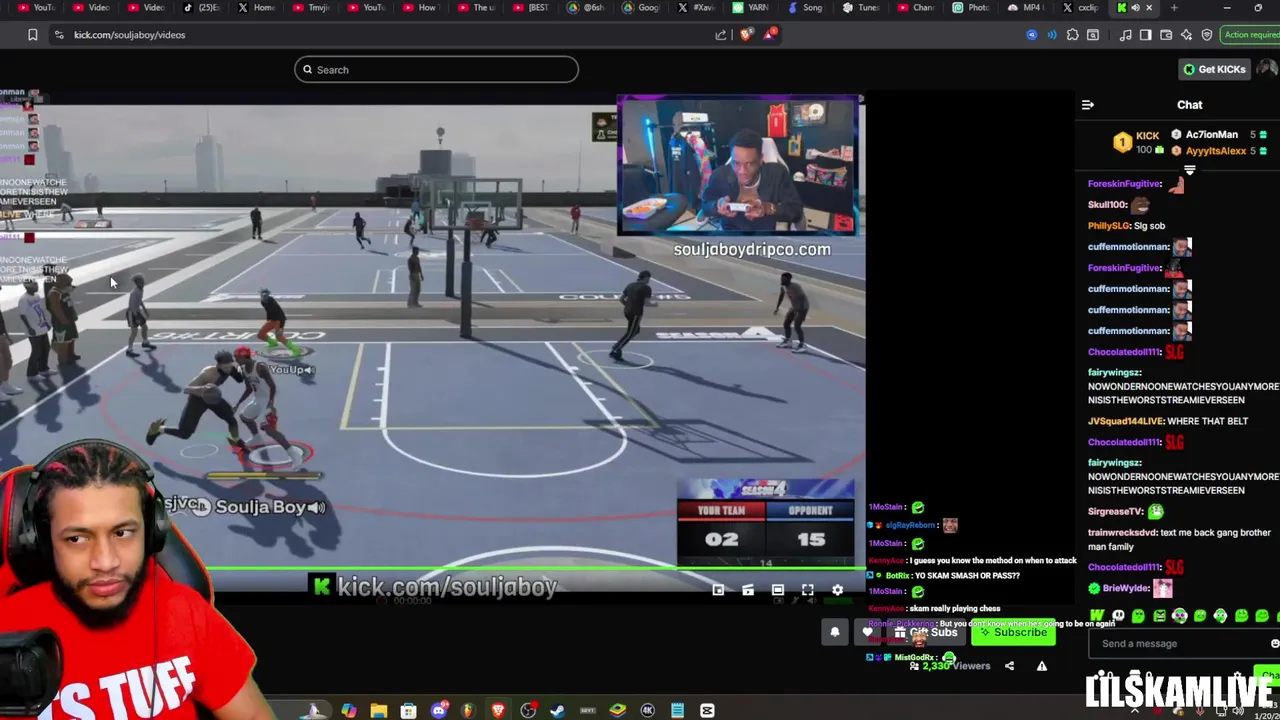Open the browser share page icon
This screenshot has width=1280, height=720.
click(x=721, y=35)
